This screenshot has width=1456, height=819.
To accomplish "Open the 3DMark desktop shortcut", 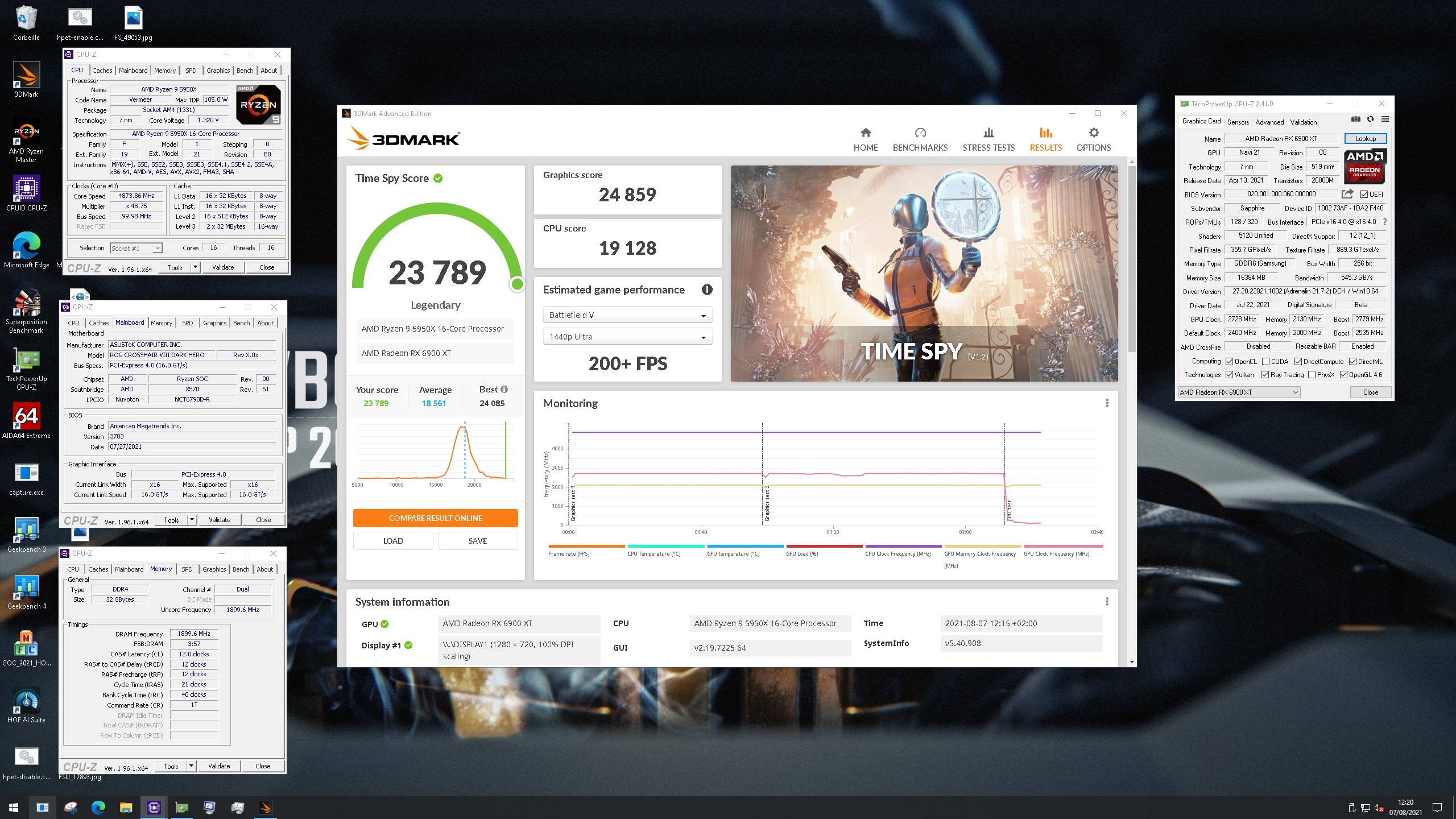I will [x=26, y=80].
